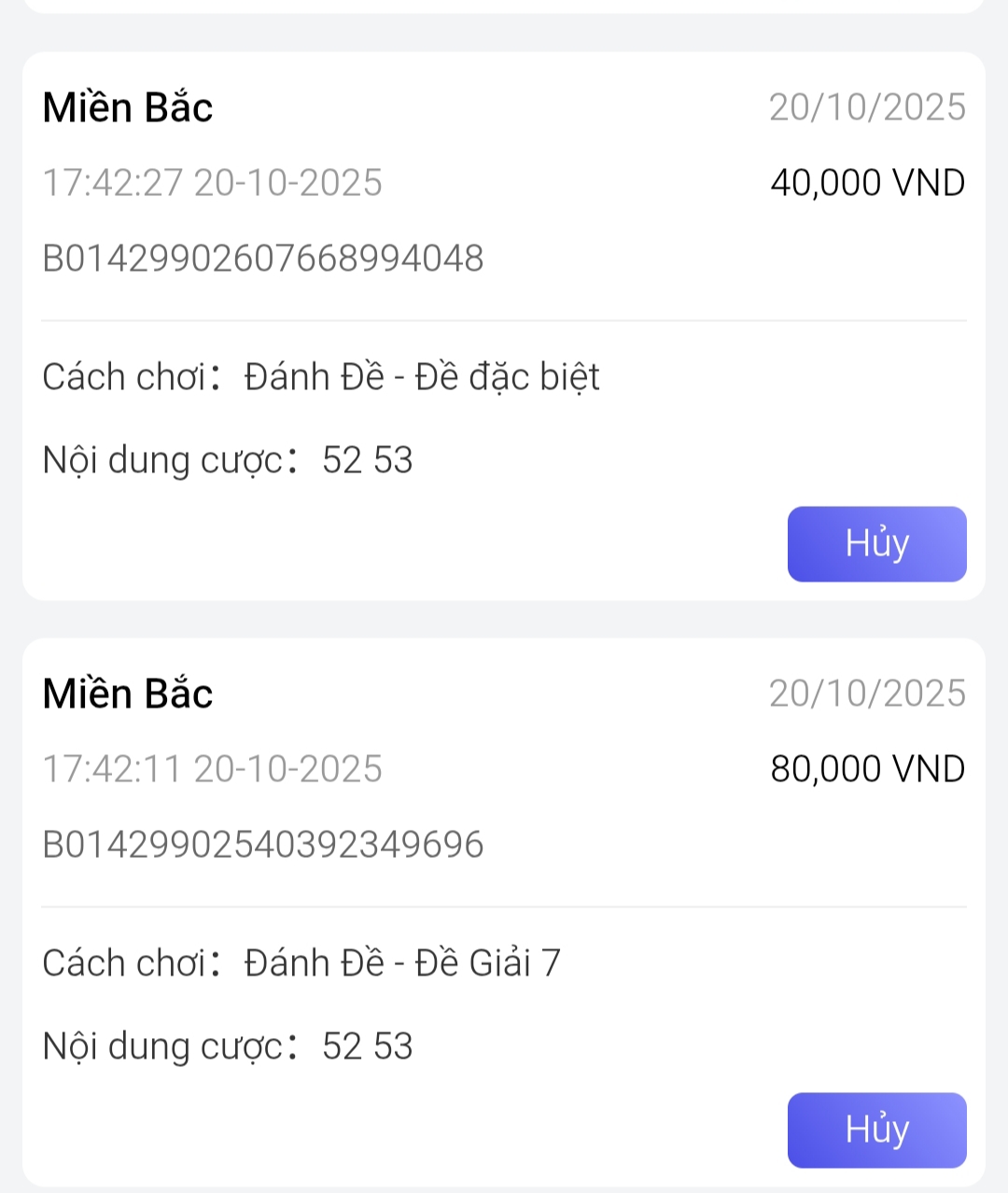Open the Miền Bắc title of the Đề đặc biệt bet
Image resolution: width=1008 pixels, height=1193 pixels.
(x=128, y=107)
